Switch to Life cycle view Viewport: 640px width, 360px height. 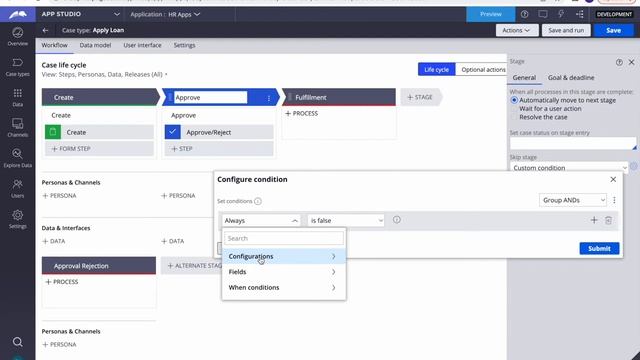(x=436, y=69)
